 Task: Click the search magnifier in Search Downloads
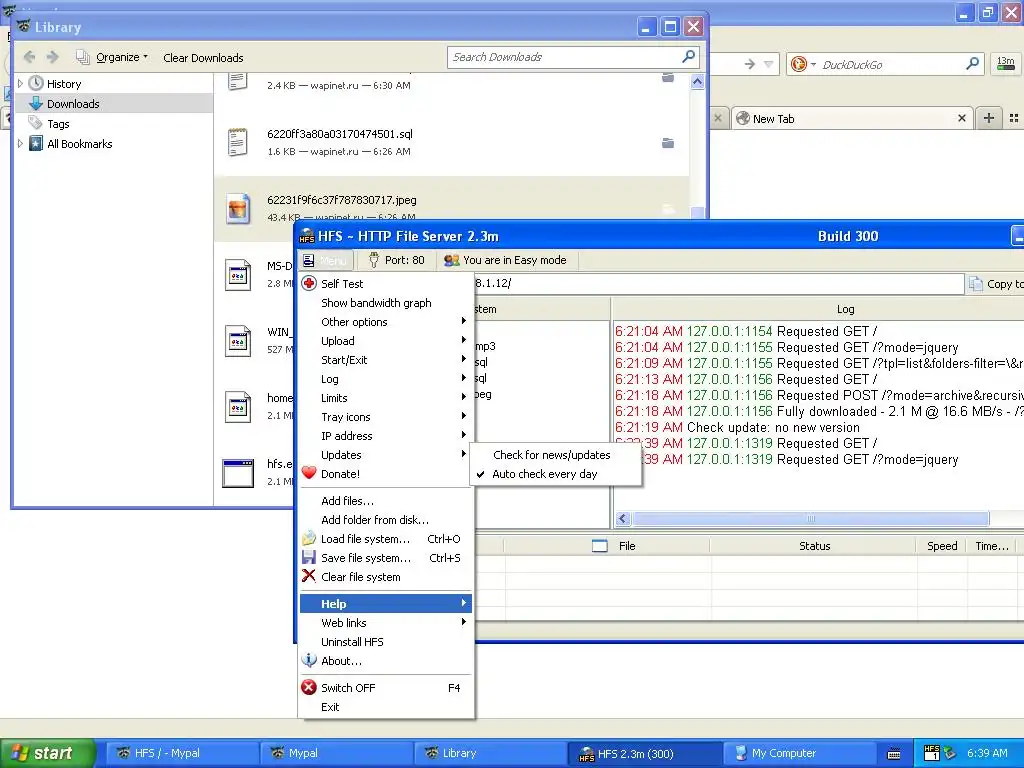tap(688, 56)
